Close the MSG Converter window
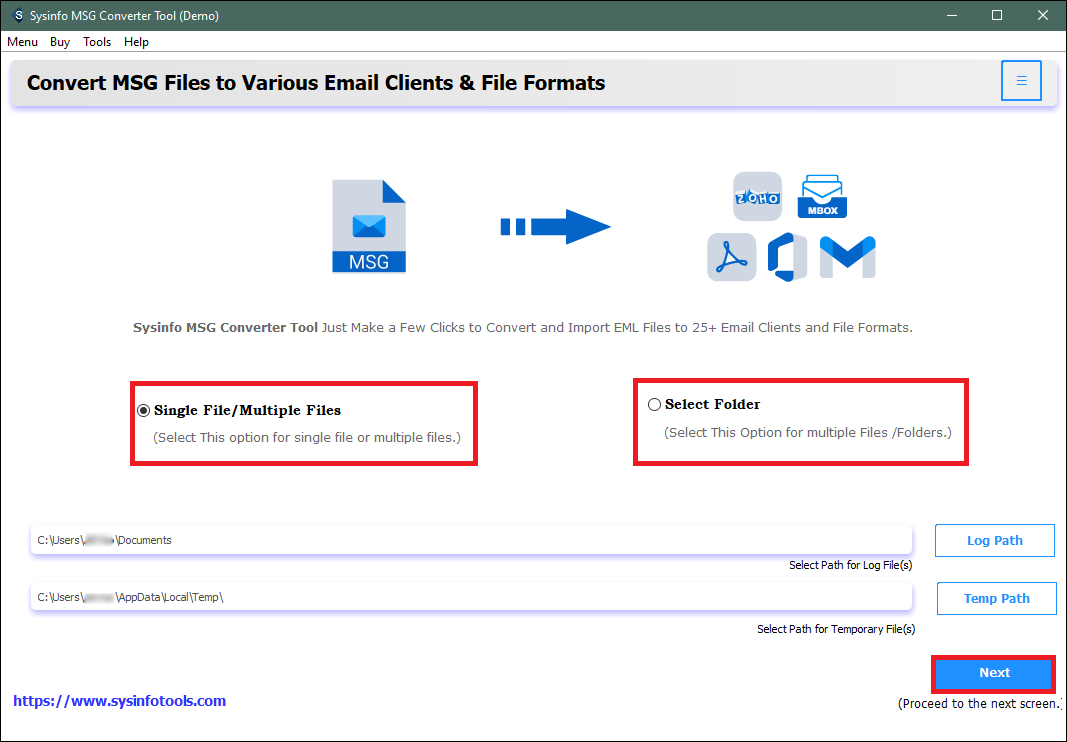The image size is (1067, 742). (1043, 15)
